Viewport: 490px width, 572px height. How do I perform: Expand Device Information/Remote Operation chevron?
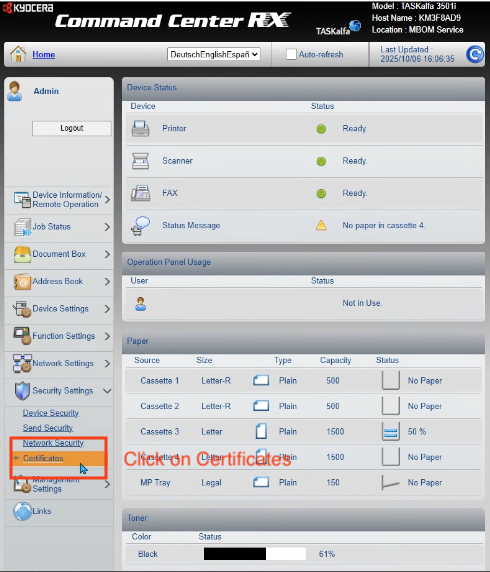(107, 200)
